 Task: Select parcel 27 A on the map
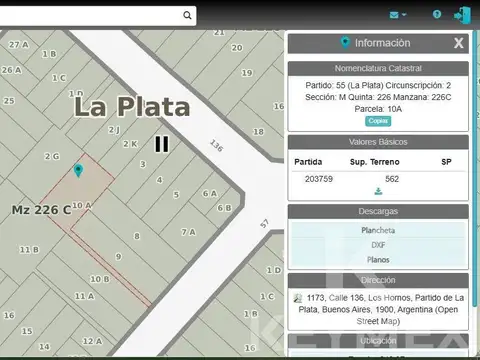click(x=19, y=45)
